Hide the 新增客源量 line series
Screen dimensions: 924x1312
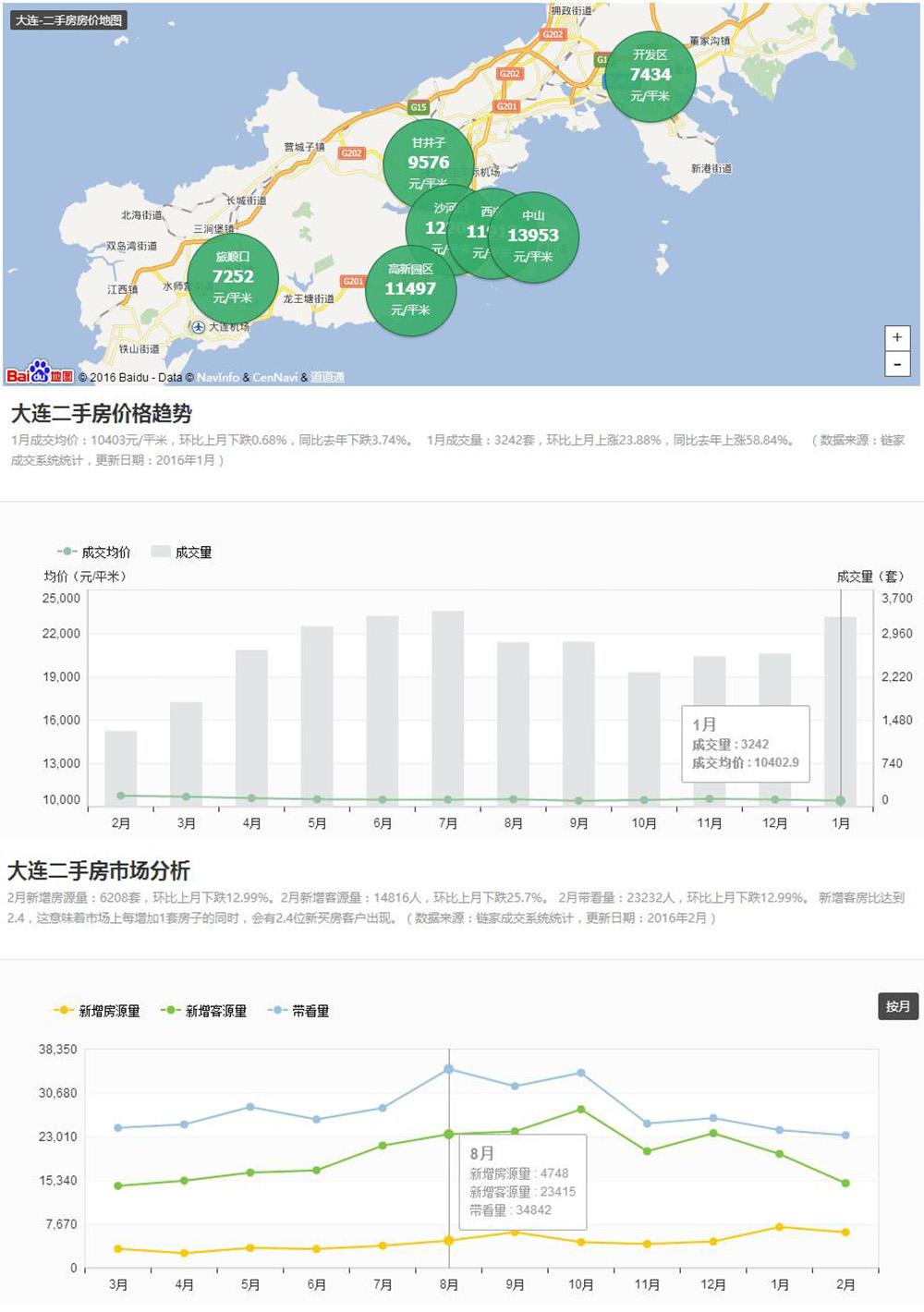(x=204, y=1011)
